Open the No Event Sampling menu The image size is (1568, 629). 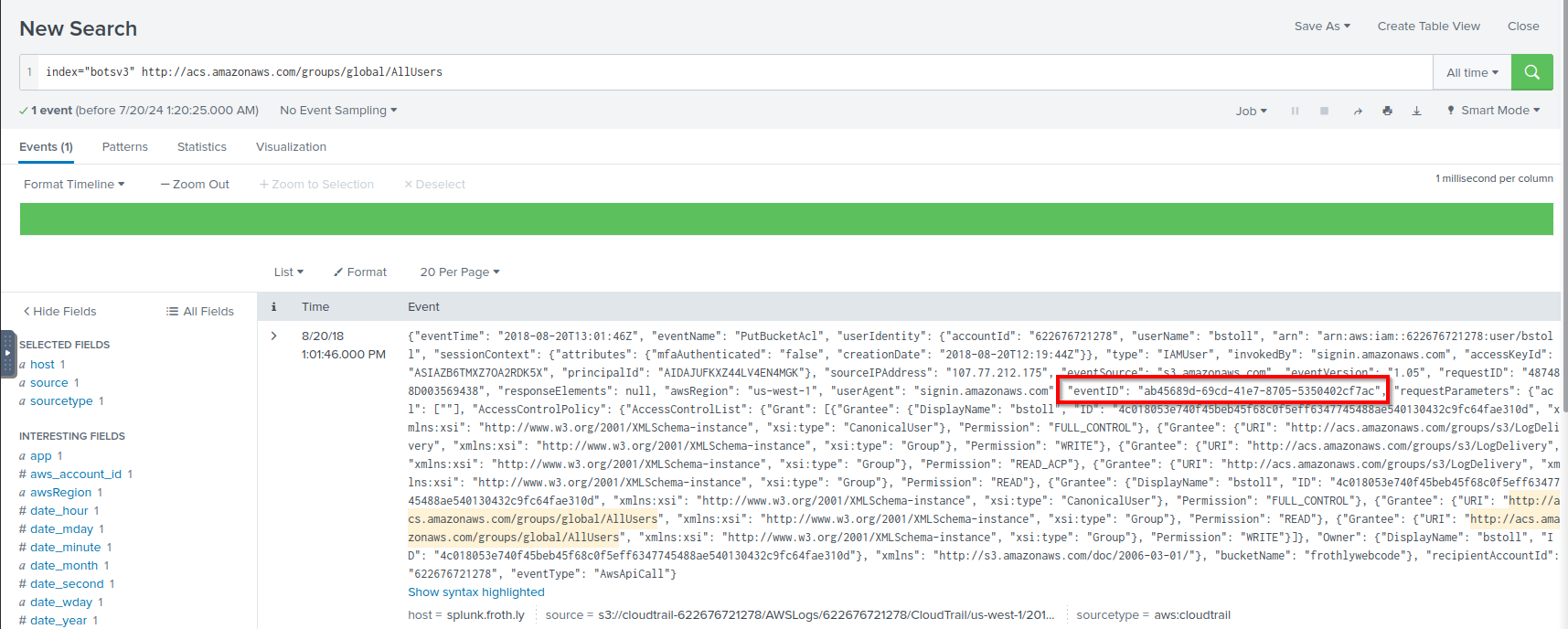(x=338, y=111)
